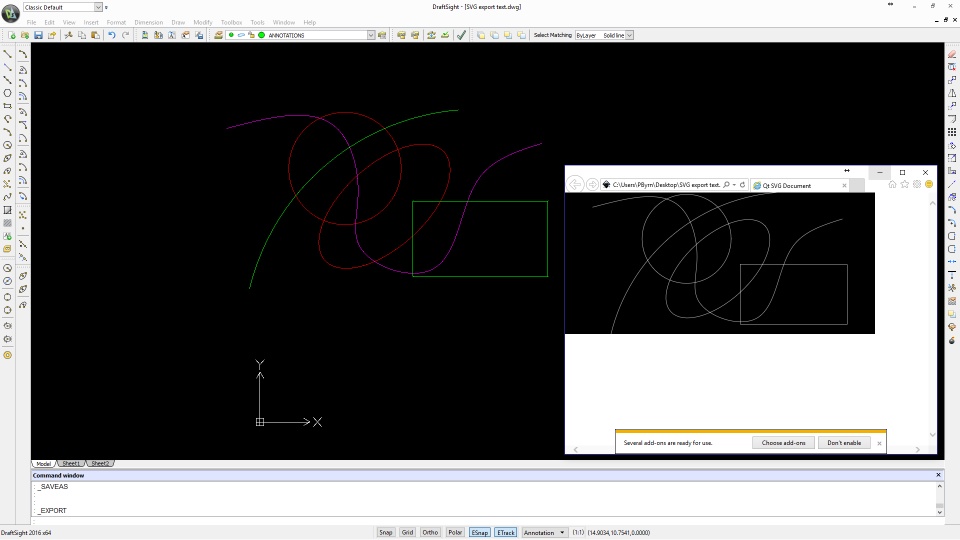
Task: Click the Undo arrow in the toolbar
Action: tap(111, 35)
